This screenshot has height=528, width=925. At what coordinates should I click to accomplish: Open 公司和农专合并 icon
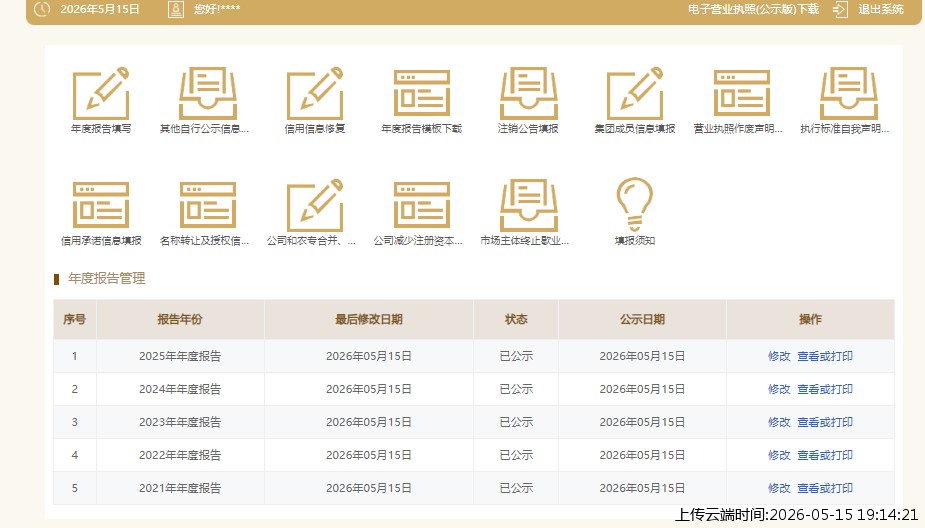pos(315,205)
